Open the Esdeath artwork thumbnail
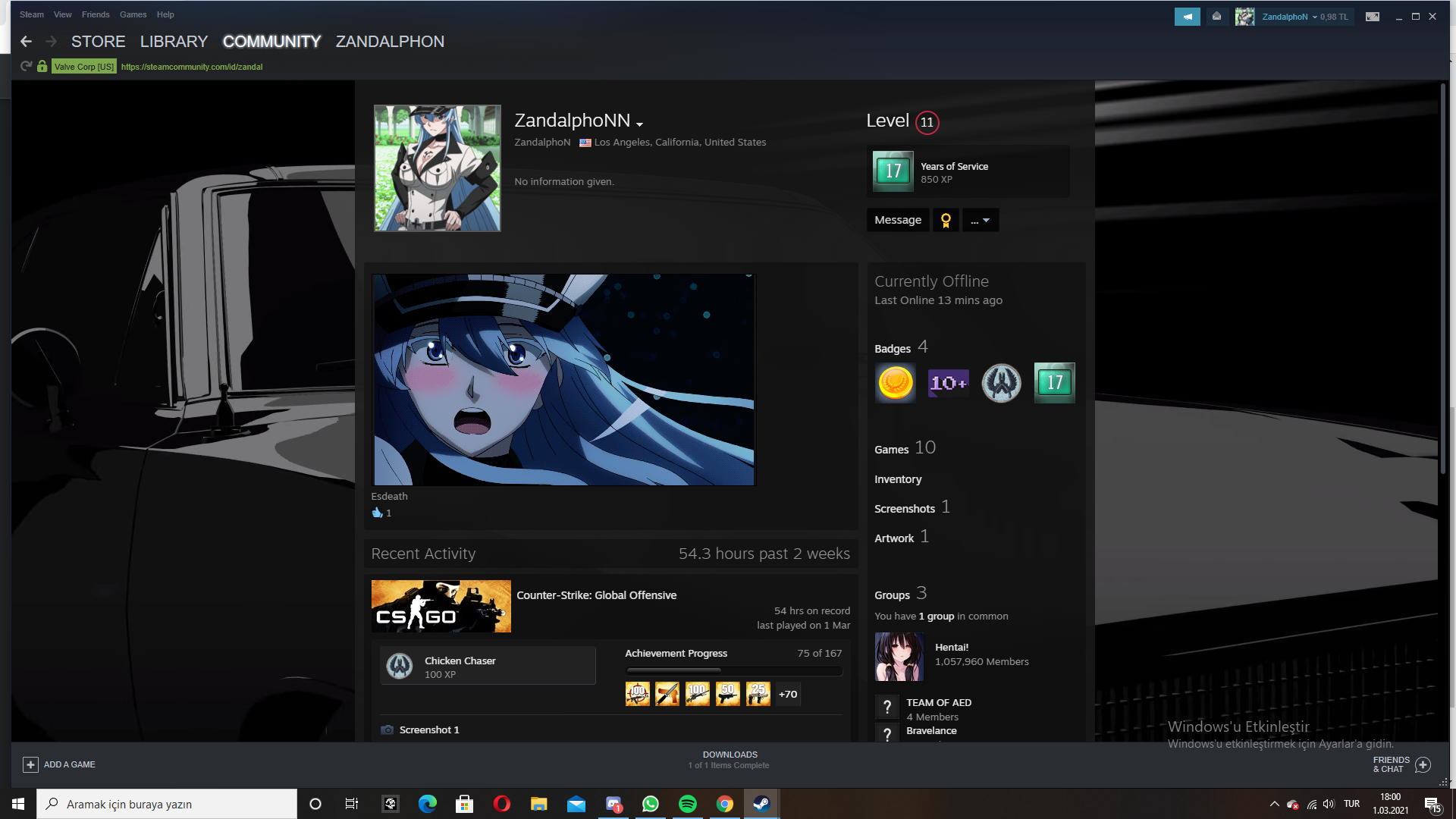Image resolution: width=1456 pixels, height=819 pixels. [x=564, y=380]
